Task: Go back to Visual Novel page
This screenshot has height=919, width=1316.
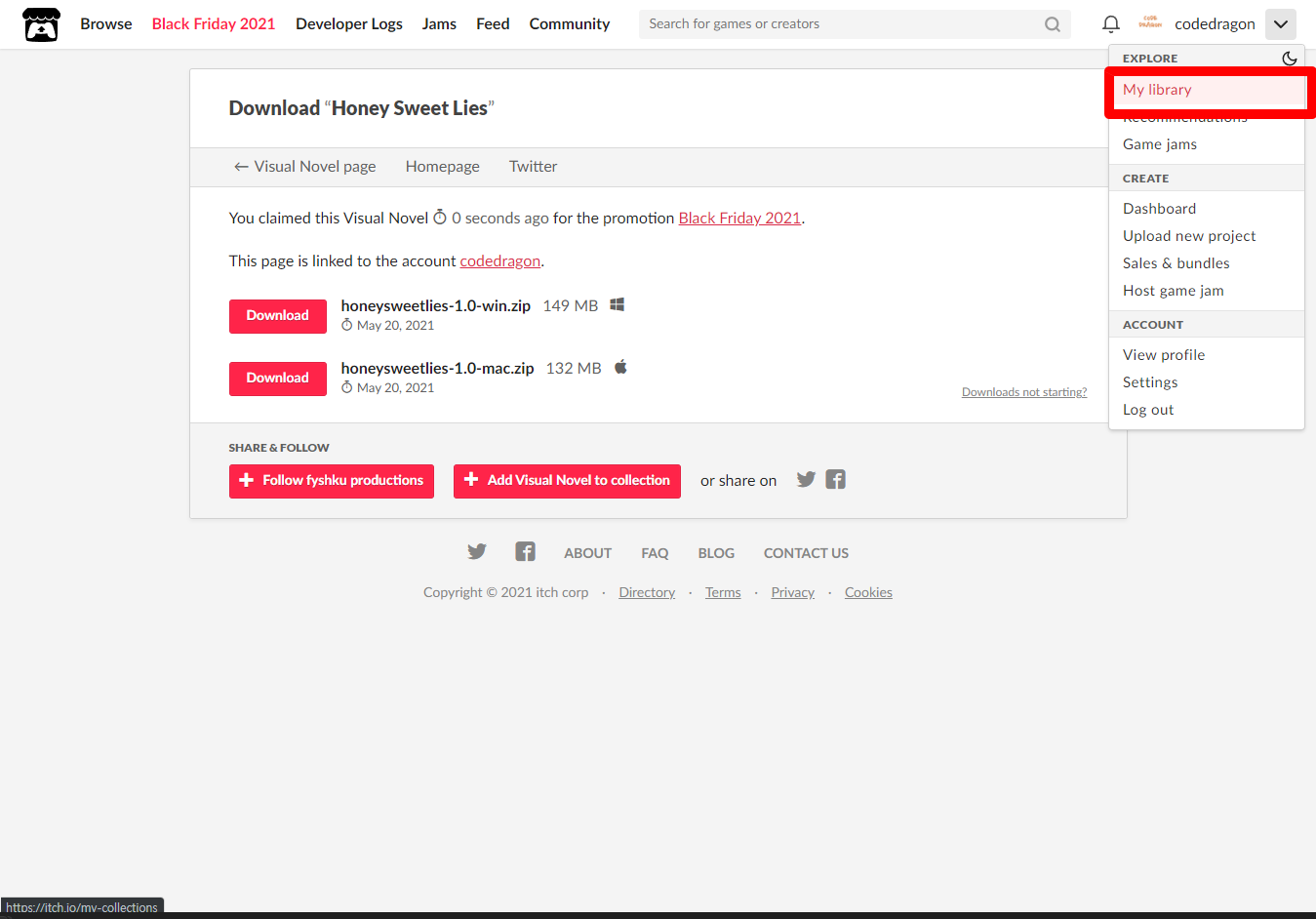Action: (304, 167)
